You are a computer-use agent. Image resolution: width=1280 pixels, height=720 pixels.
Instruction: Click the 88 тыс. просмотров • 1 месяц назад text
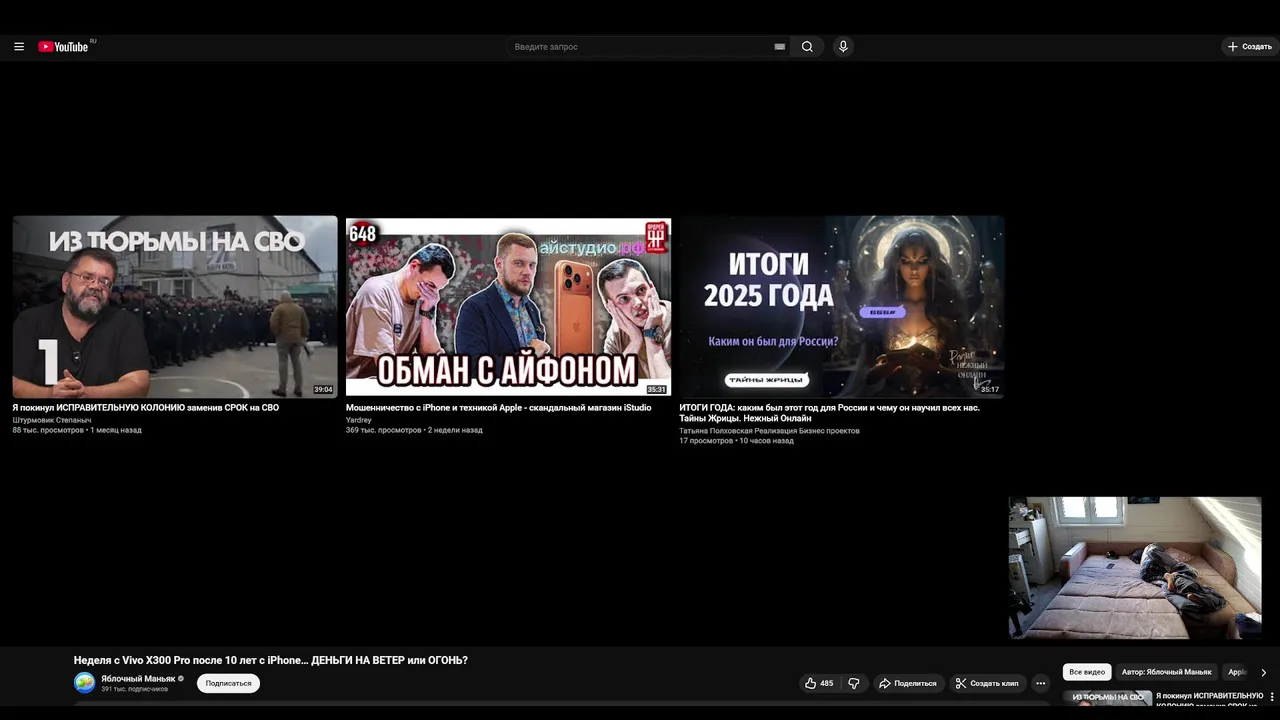77,430
